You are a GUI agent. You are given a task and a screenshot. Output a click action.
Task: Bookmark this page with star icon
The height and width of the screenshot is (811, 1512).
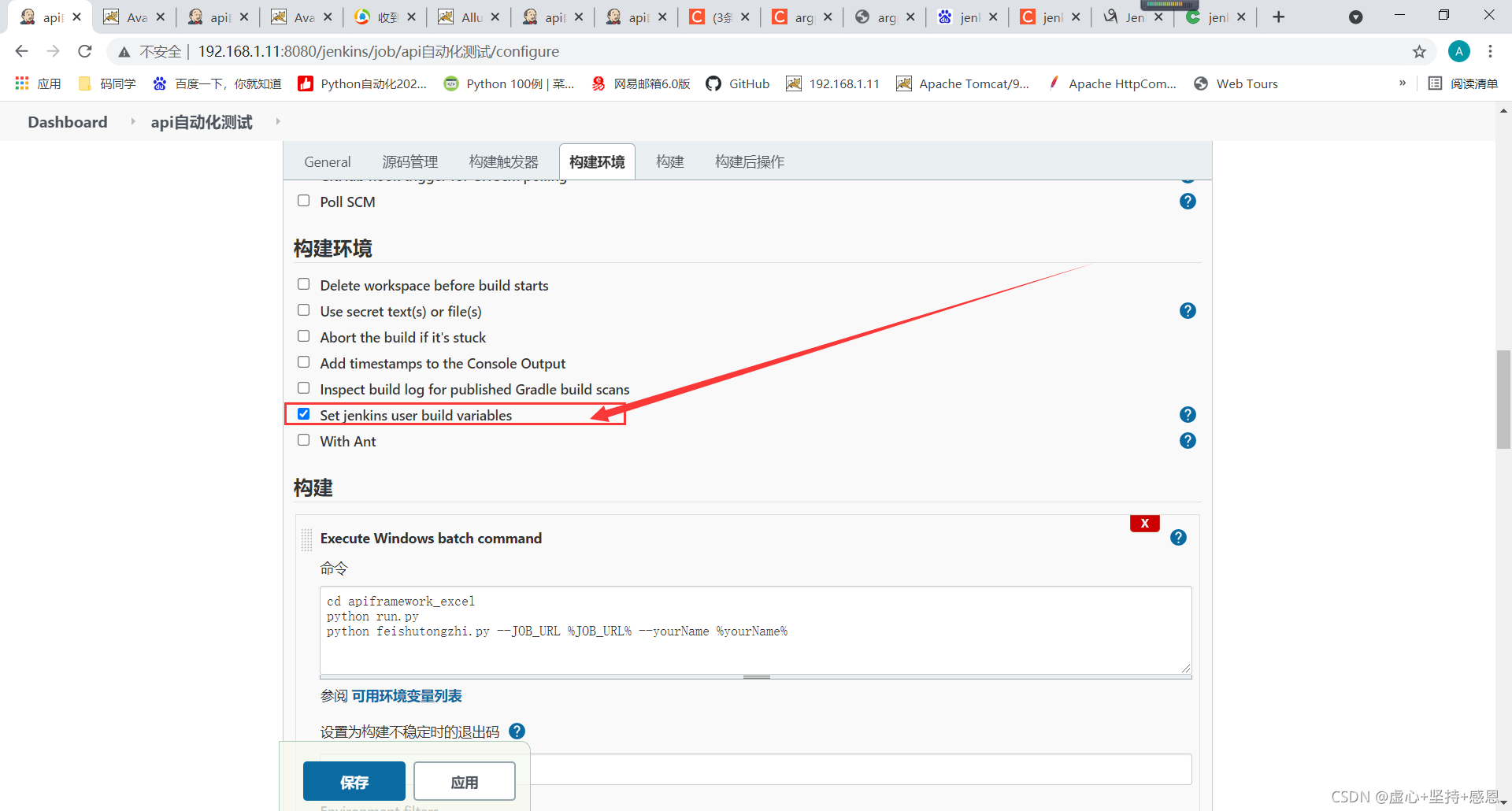[x=1419, y=52]
